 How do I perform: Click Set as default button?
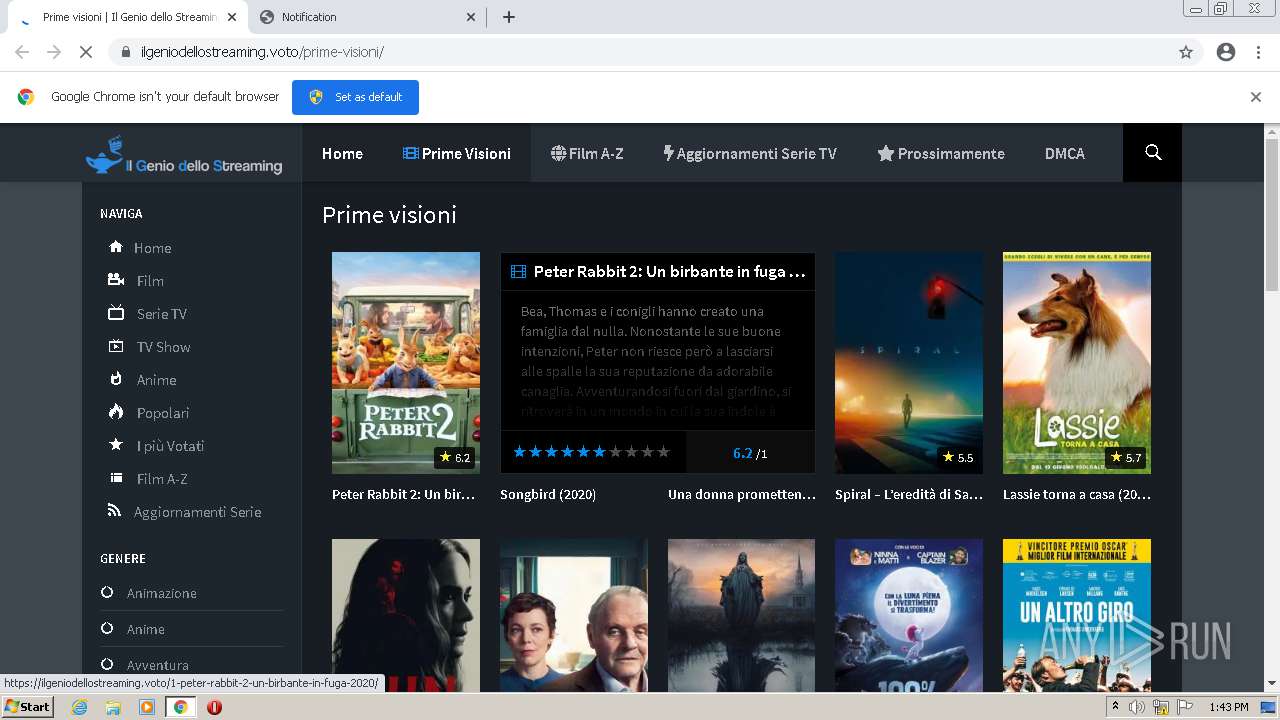point(355,97)
